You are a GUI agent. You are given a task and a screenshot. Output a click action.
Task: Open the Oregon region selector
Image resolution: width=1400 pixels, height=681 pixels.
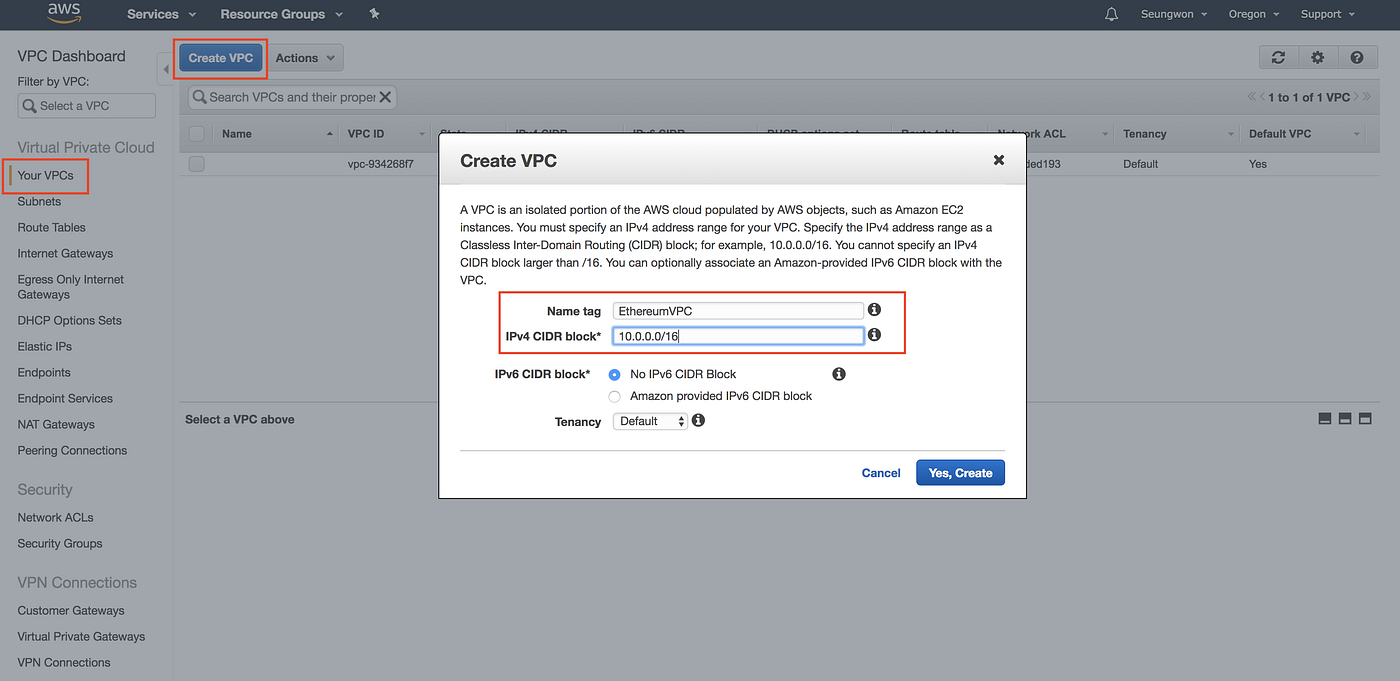point(1255,14)
